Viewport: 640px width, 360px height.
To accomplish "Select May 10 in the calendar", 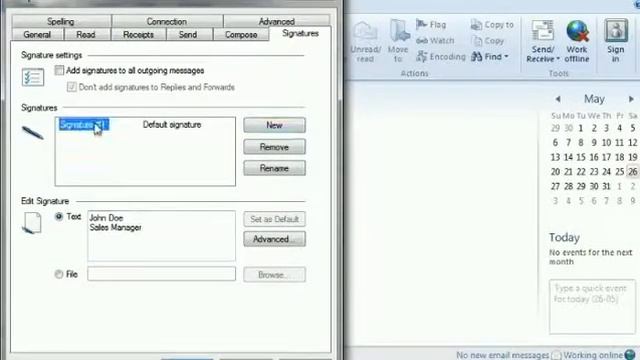I will point(607,142).
